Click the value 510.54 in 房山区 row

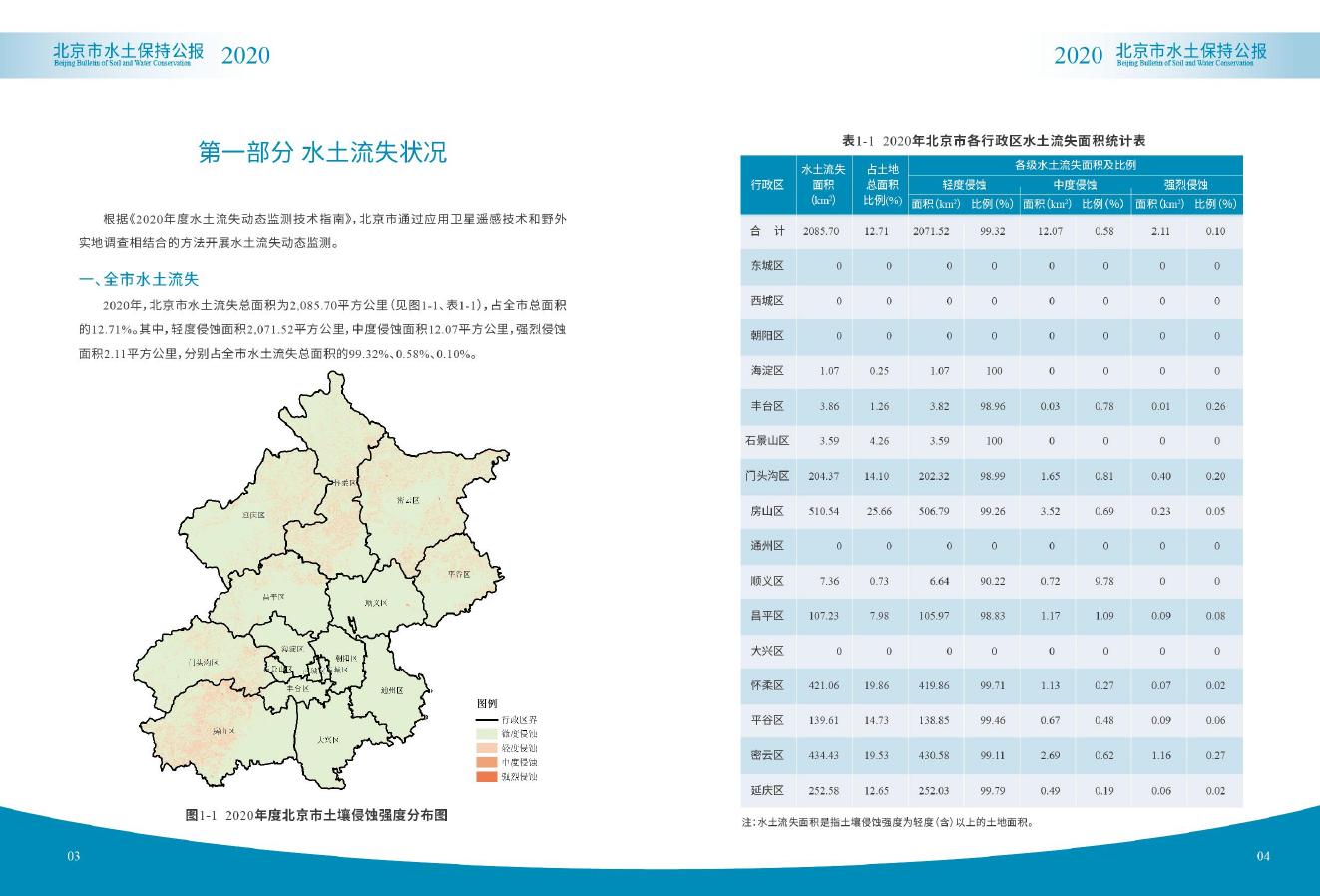point(824,512)
